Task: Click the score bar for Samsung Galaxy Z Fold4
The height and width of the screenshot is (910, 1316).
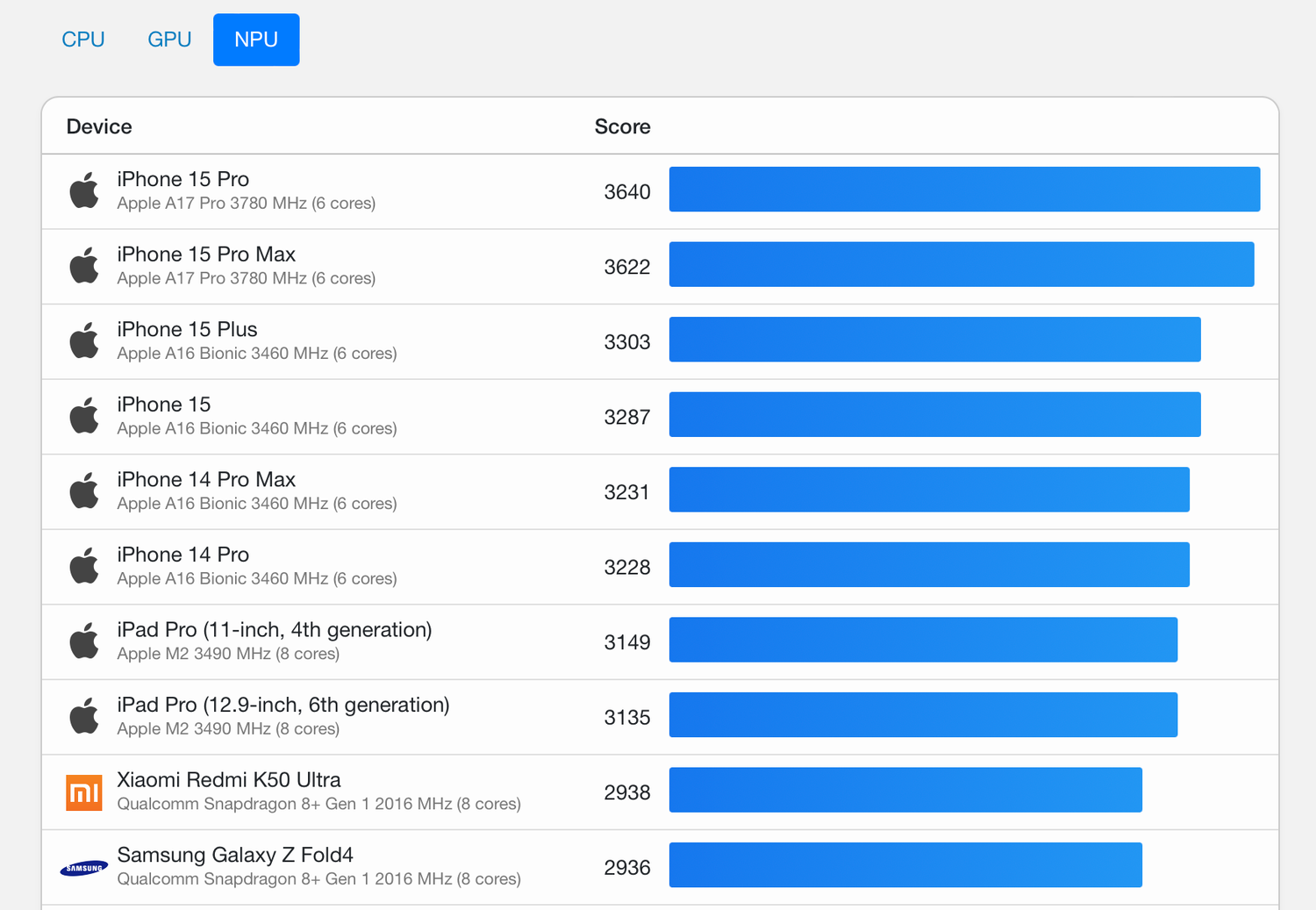Action: [x=905, y=865]
